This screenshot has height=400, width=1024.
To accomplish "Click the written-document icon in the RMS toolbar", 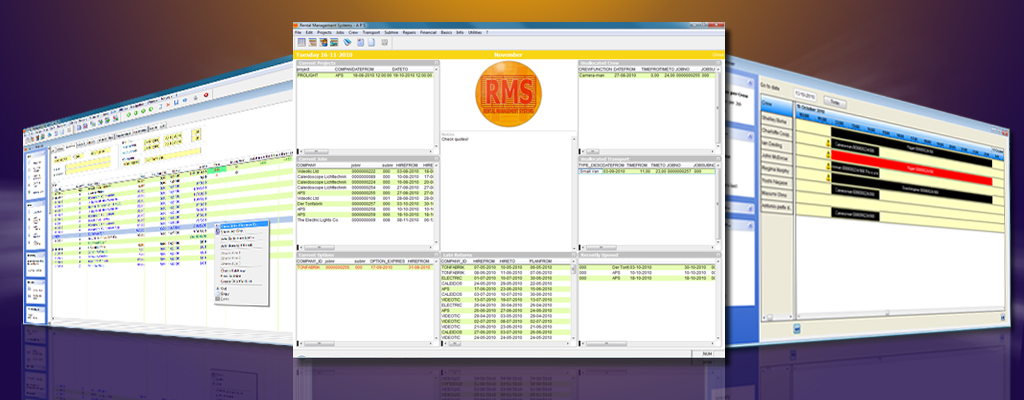I will (360, 42).
